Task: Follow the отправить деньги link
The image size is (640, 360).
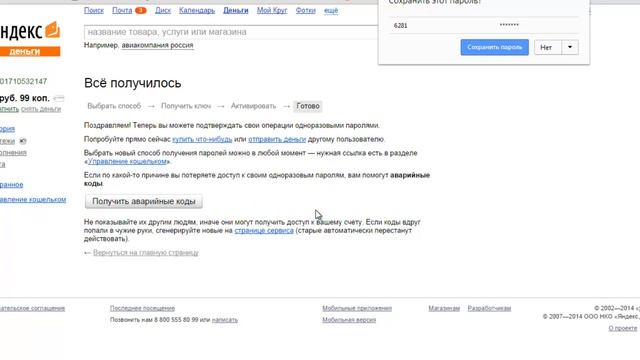Action: tap(277, 139)
